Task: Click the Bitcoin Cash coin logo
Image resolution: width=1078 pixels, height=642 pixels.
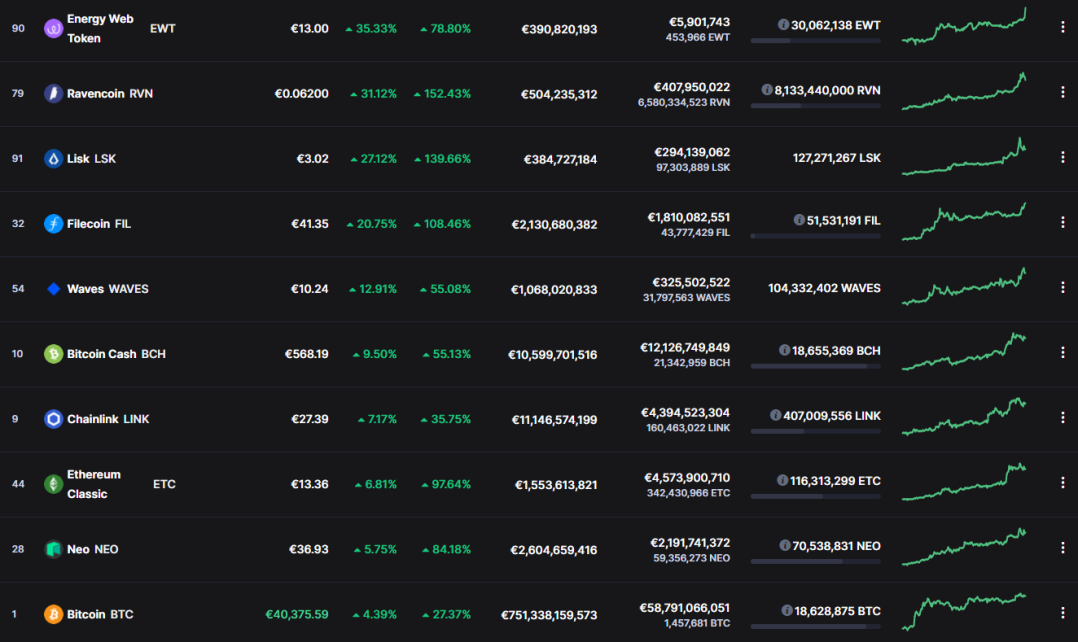Action: [54, 354]
